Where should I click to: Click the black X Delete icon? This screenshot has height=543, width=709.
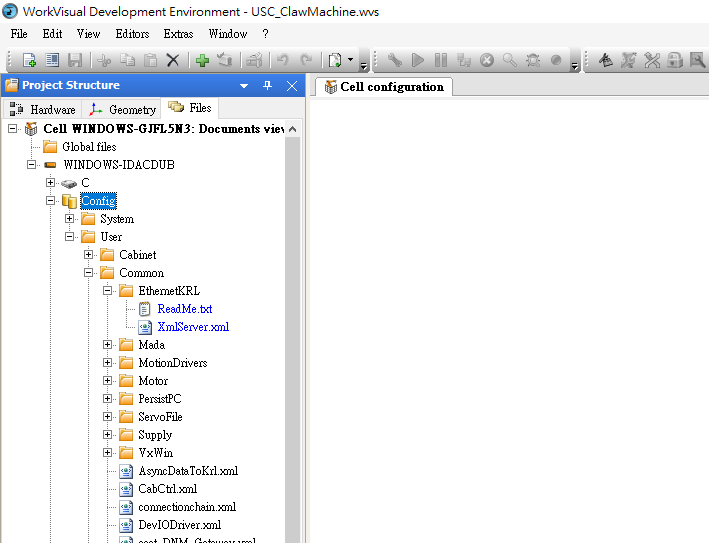[x=173, y=60]
